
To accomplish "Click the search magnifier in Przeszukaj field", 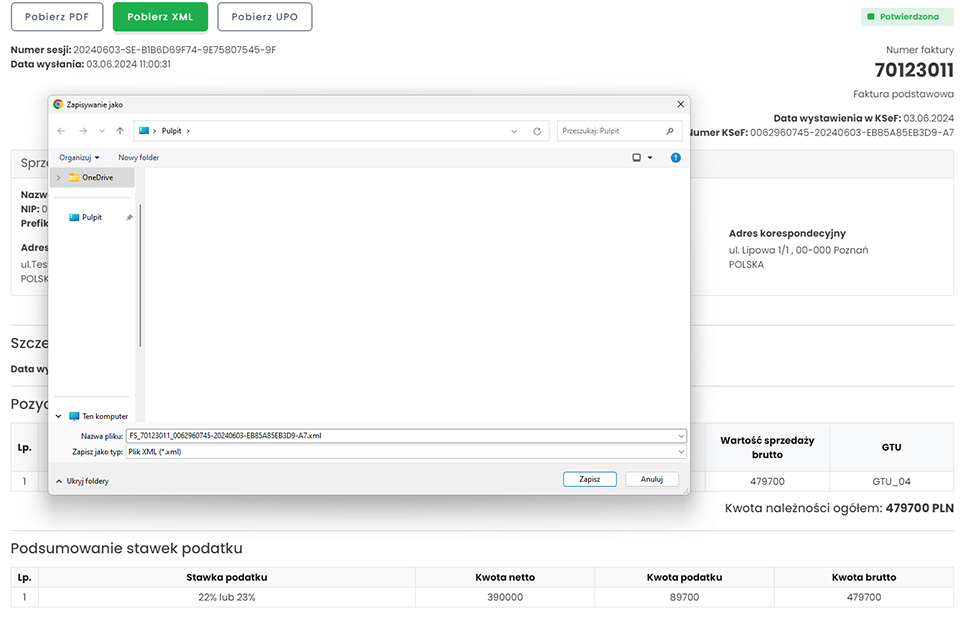I will tap(670, 131).
